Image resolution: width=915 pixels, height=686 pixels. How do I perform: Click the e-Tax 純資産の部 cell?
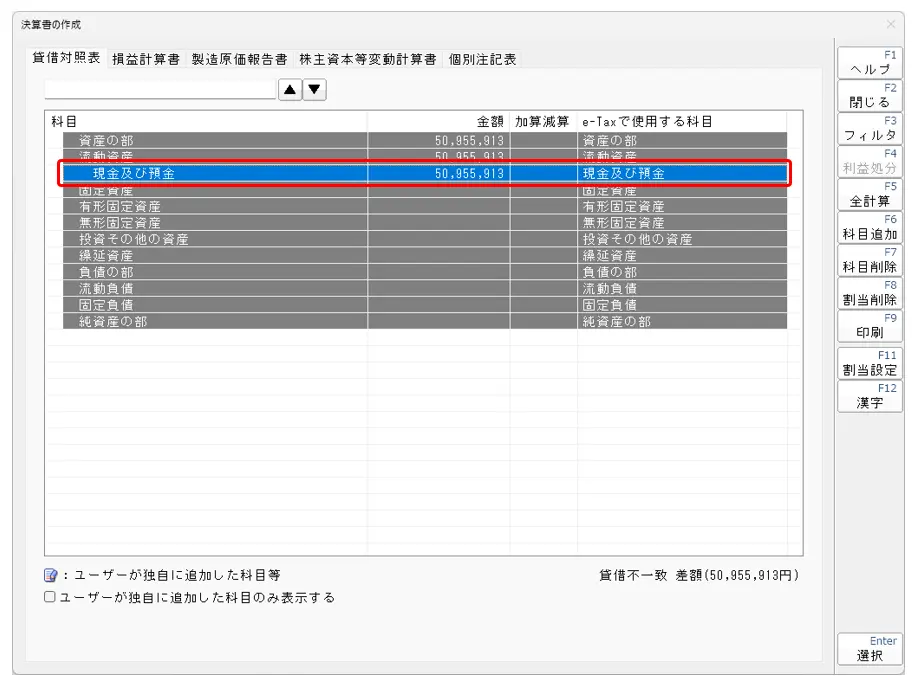tap(682, 321)
